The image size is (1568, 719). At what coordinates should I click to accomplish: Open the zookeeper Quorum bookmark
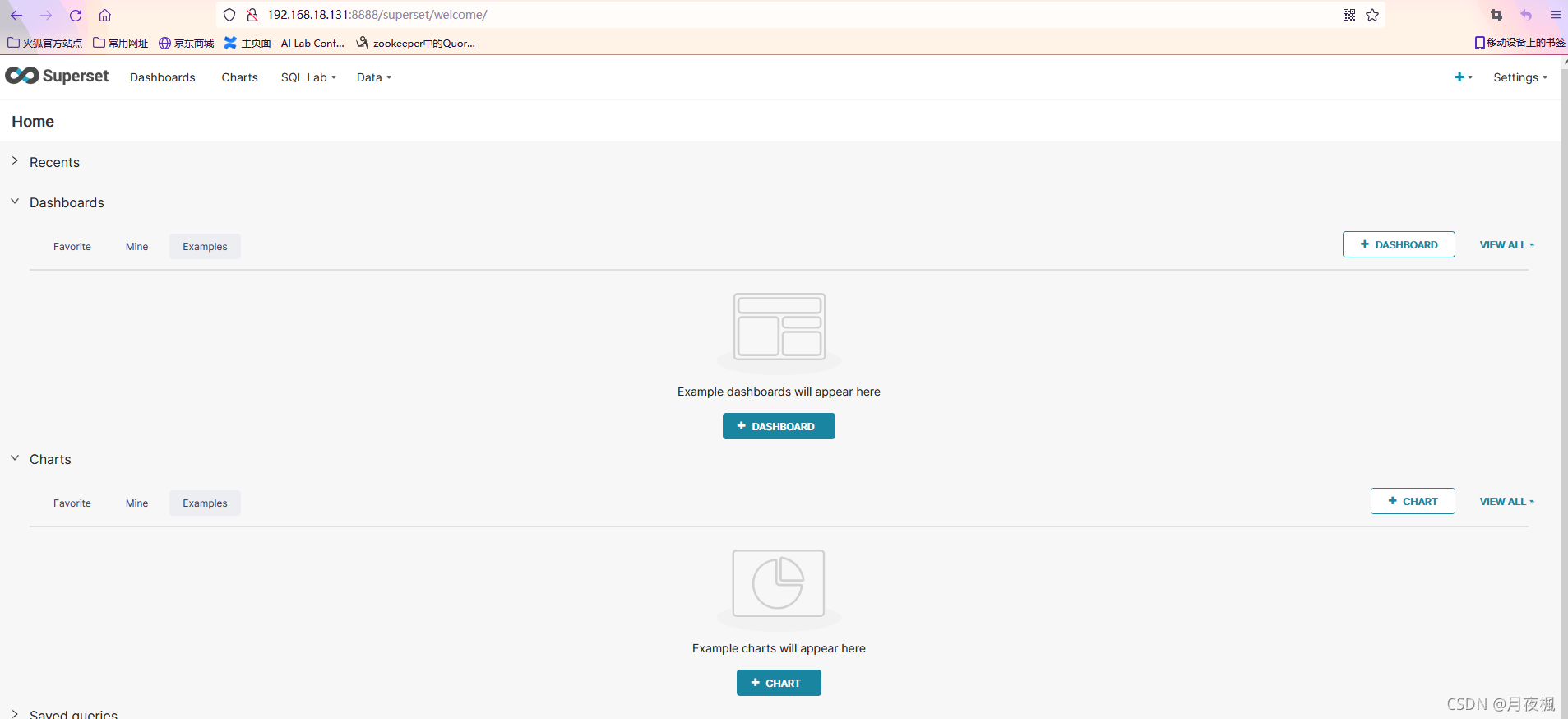[416, 43]
